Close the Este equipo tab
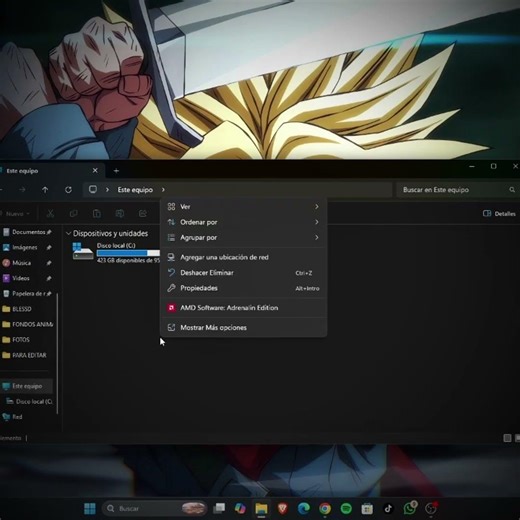The image size is (520, 520). (x=95, y=170)
